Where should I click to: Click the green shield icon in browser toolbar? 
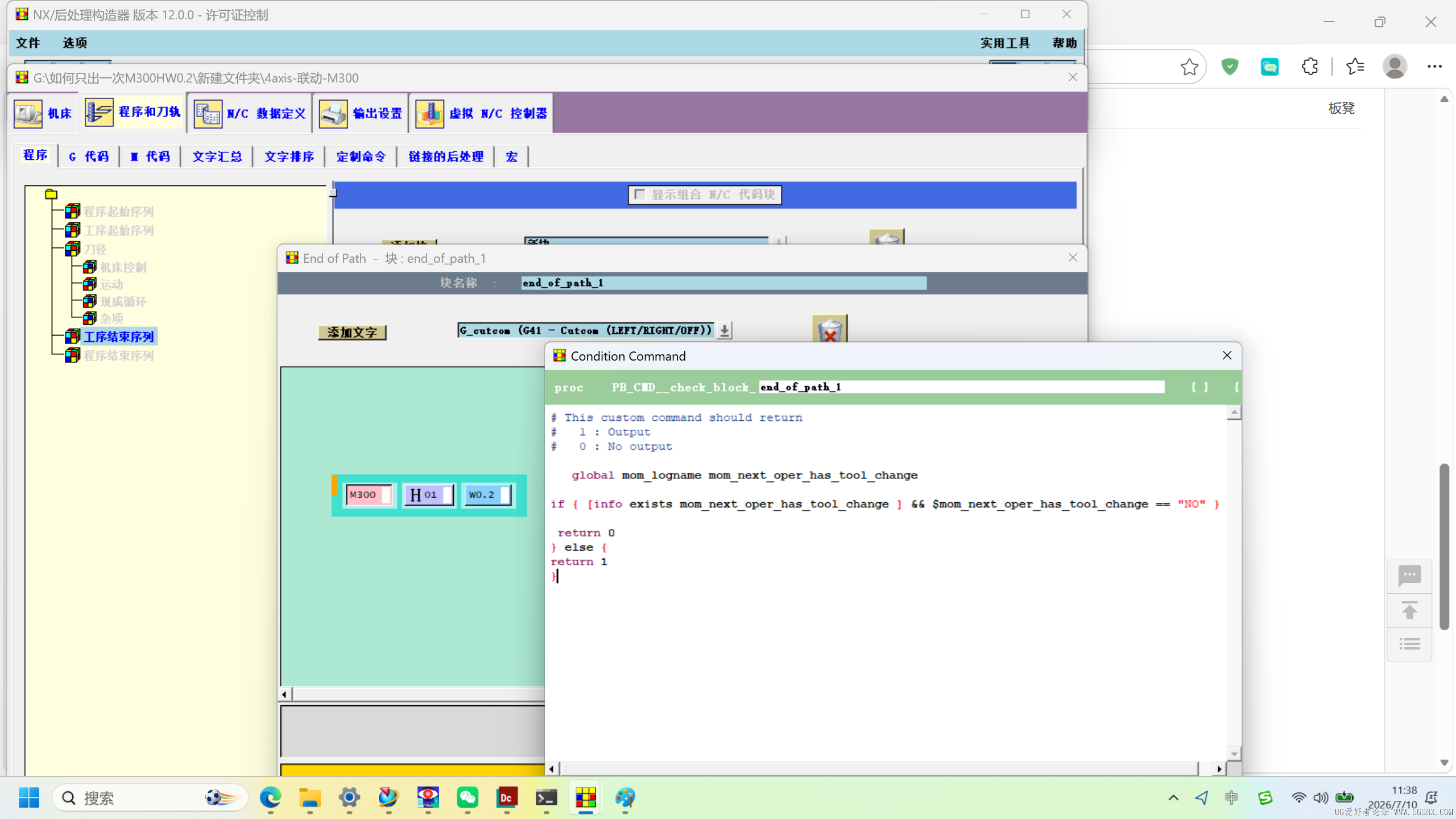point(1230,67)
